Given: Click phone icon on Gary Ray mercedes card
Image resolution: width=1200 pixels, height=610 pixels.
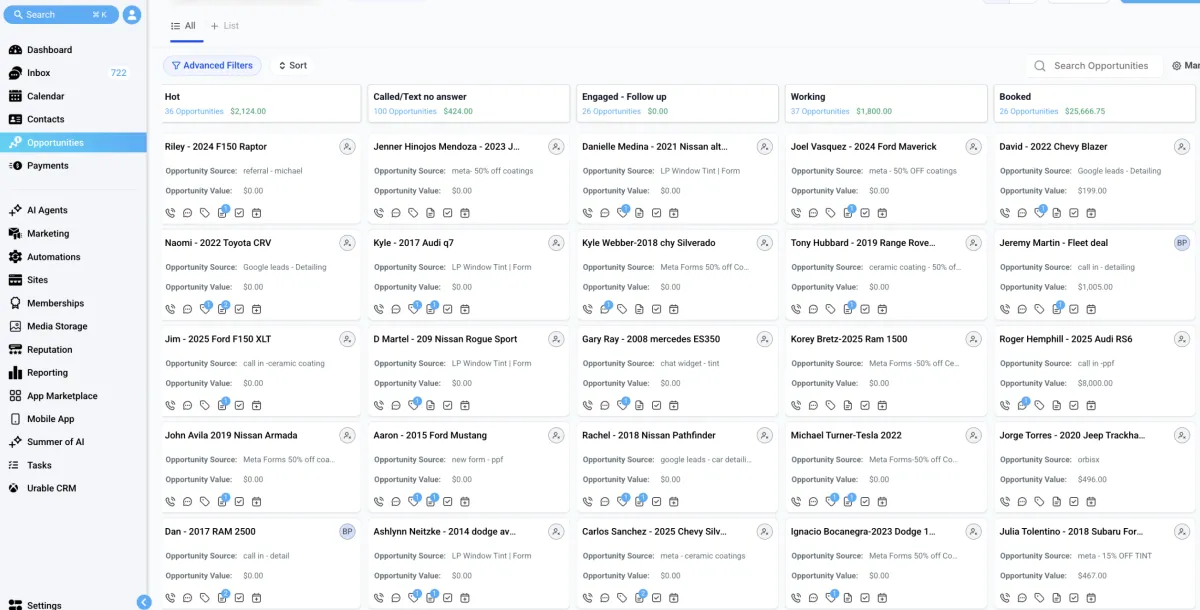Looking at the screenshot, I should (x=588, y=405).
